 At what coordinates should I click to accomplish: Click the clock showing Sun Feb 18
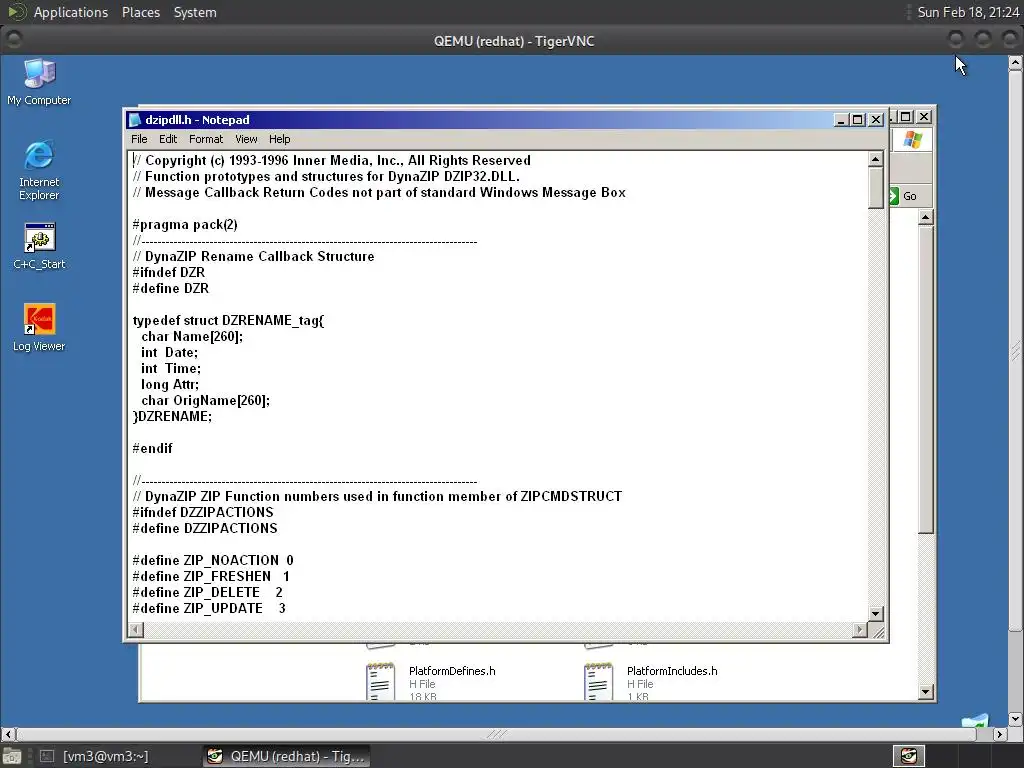[x=968, y=12]
